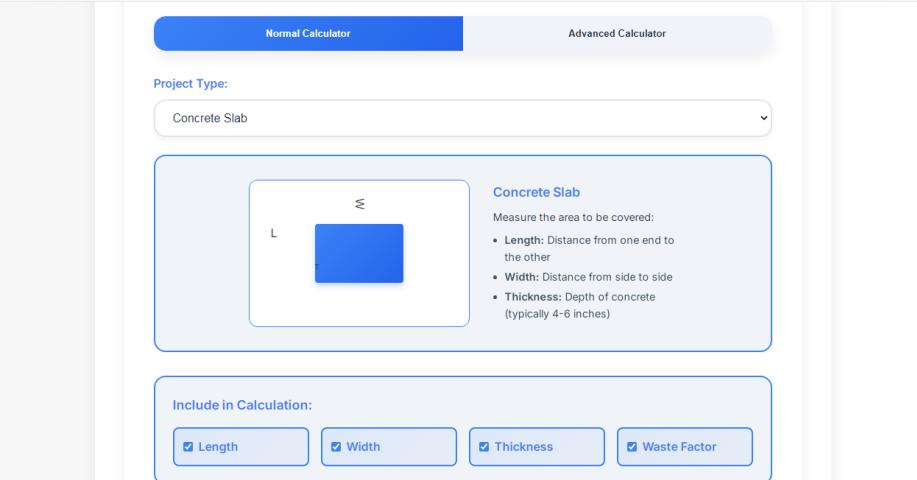Click the Include in Calculation heading

[x=242, y=405]
